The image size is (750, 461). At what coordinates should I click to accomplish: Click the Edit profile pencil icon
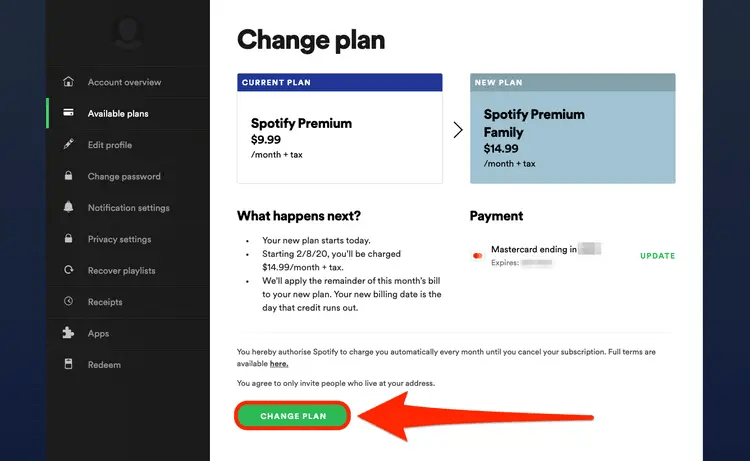68,145
